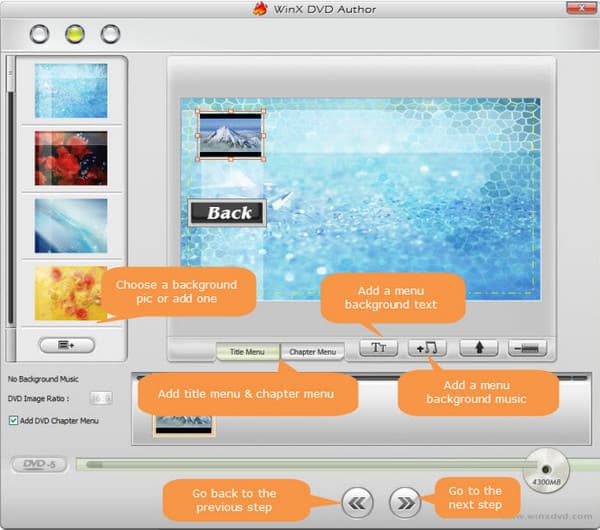
Task: Click the add text (TT) button
Action: click(379, 348)
